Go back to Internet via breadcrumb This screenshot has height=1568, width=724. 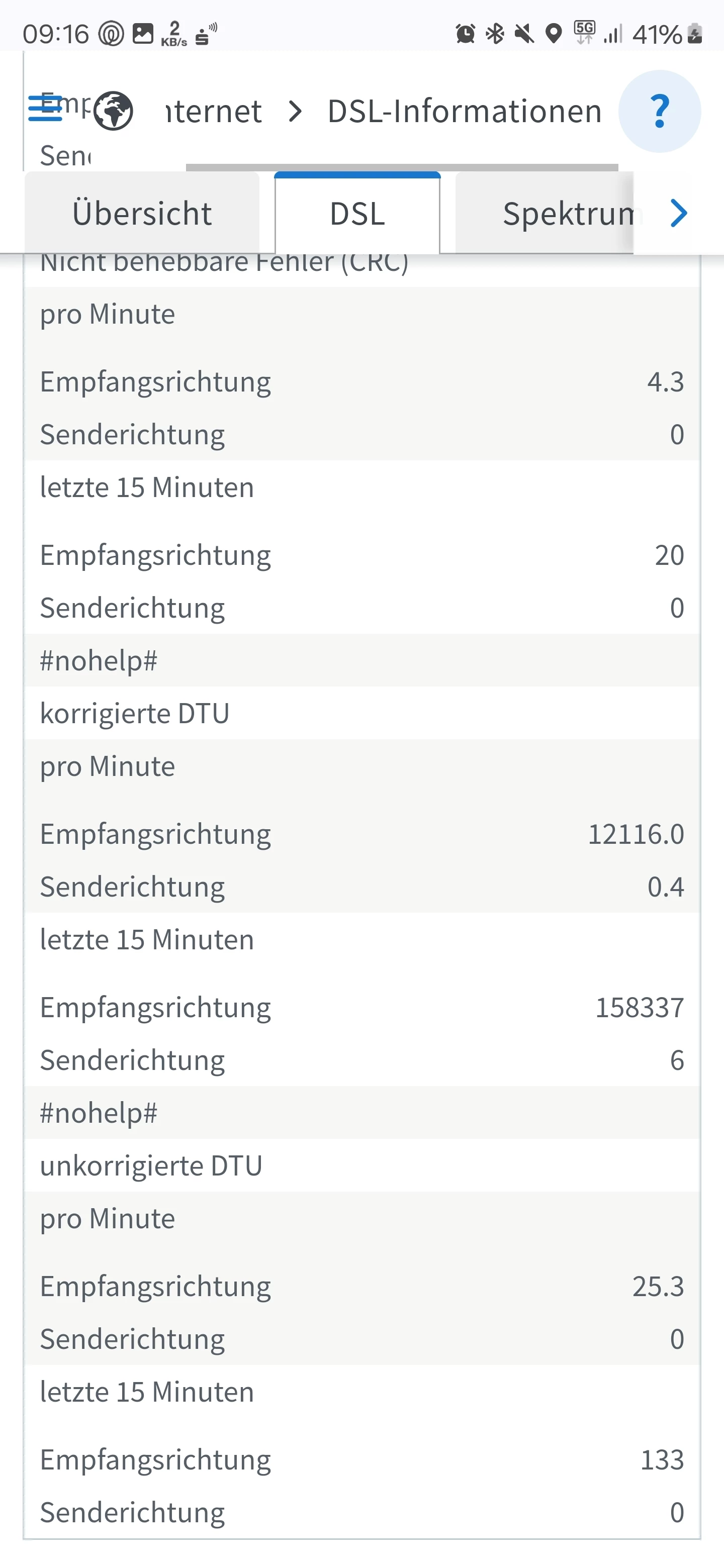pos(214,112)
